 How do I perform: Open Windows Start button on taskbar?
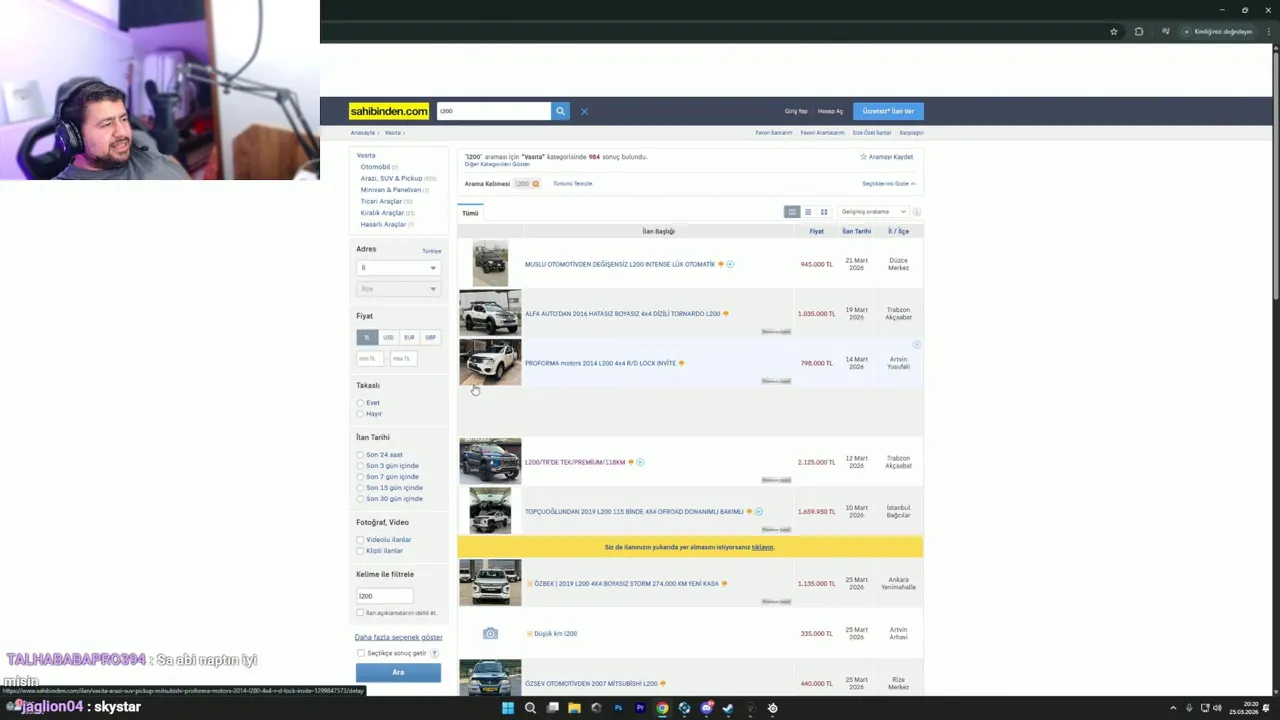click(508, 708)
